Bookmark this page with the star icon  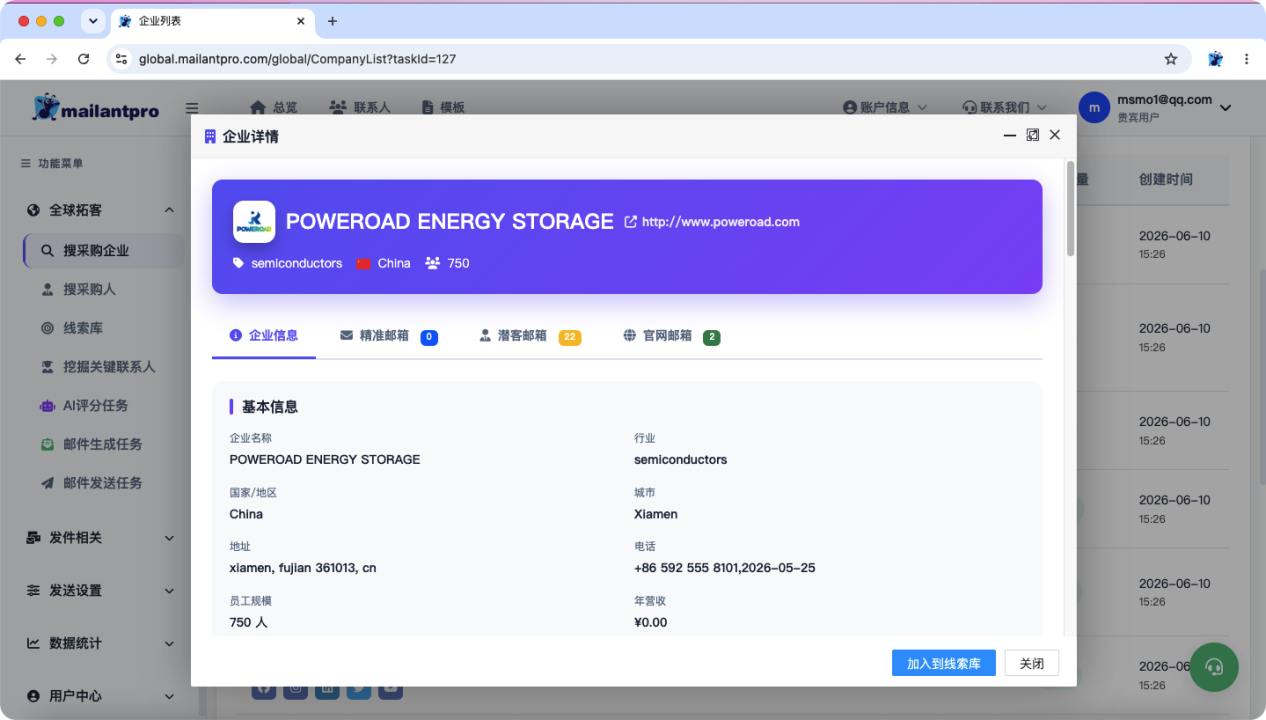(1171, 59)
